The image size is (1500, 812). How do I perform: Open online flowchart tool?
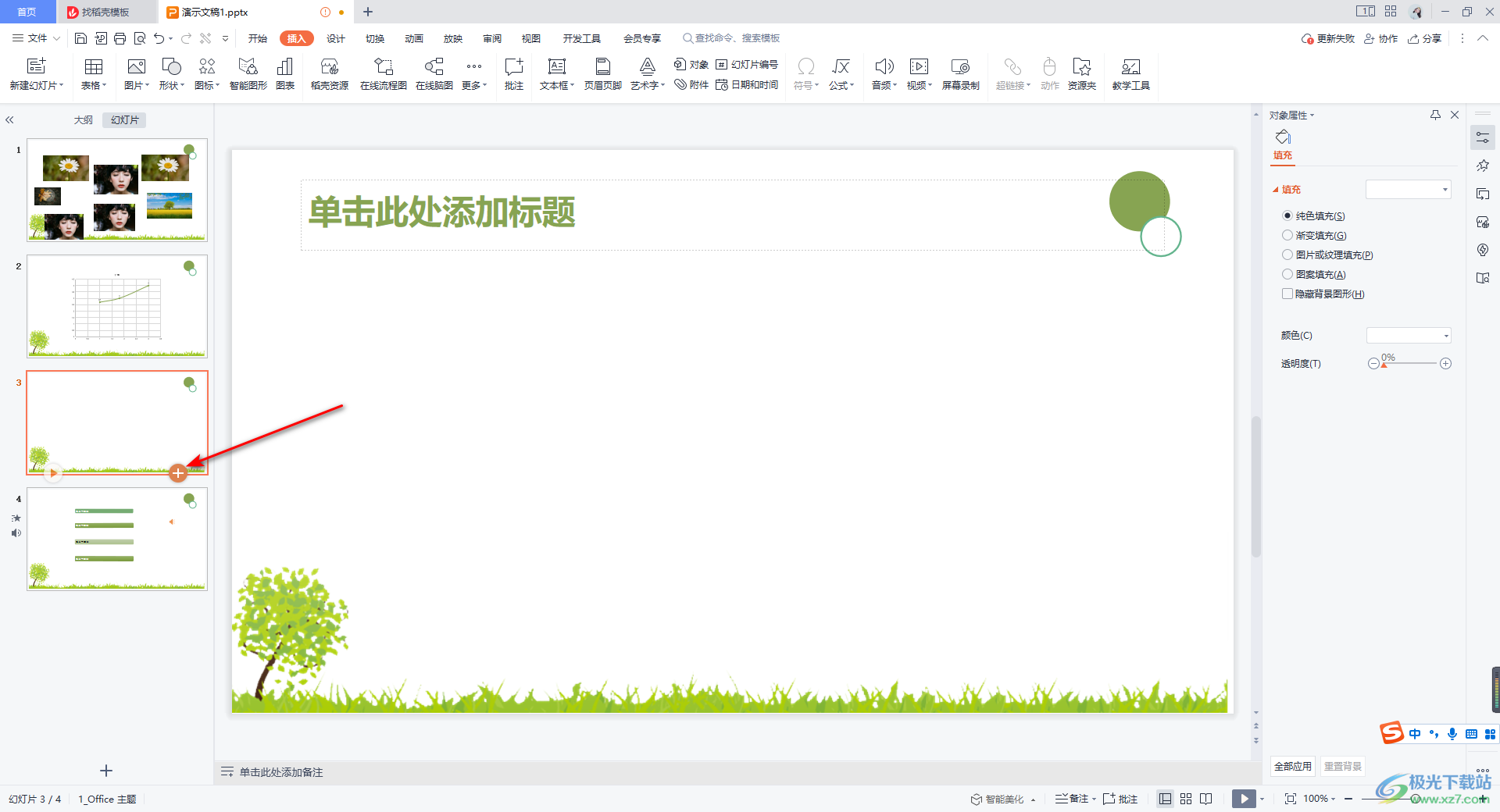[383, 74]
